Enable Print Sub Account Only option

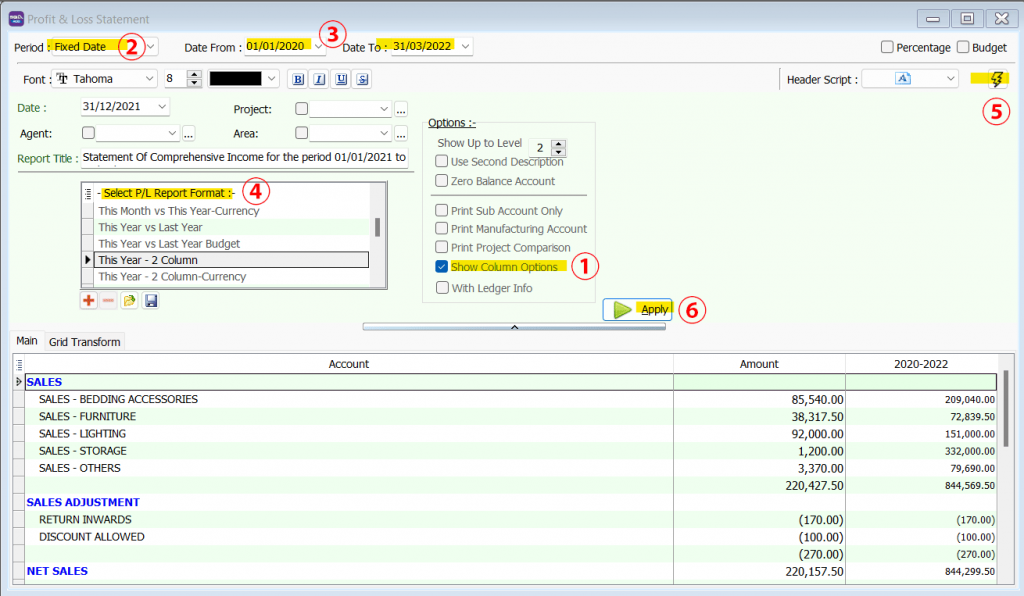tap(441, 210)
